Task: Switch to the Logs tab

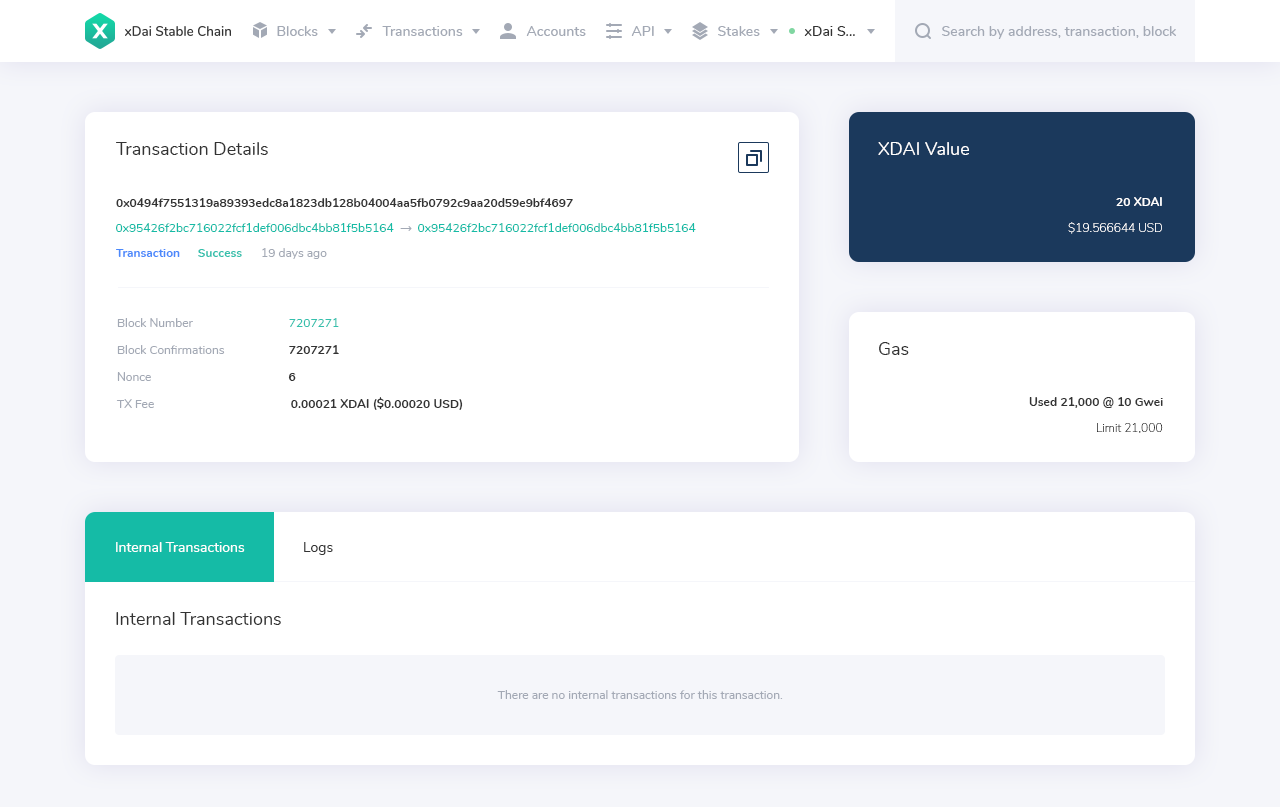Action: coord(318,547)
